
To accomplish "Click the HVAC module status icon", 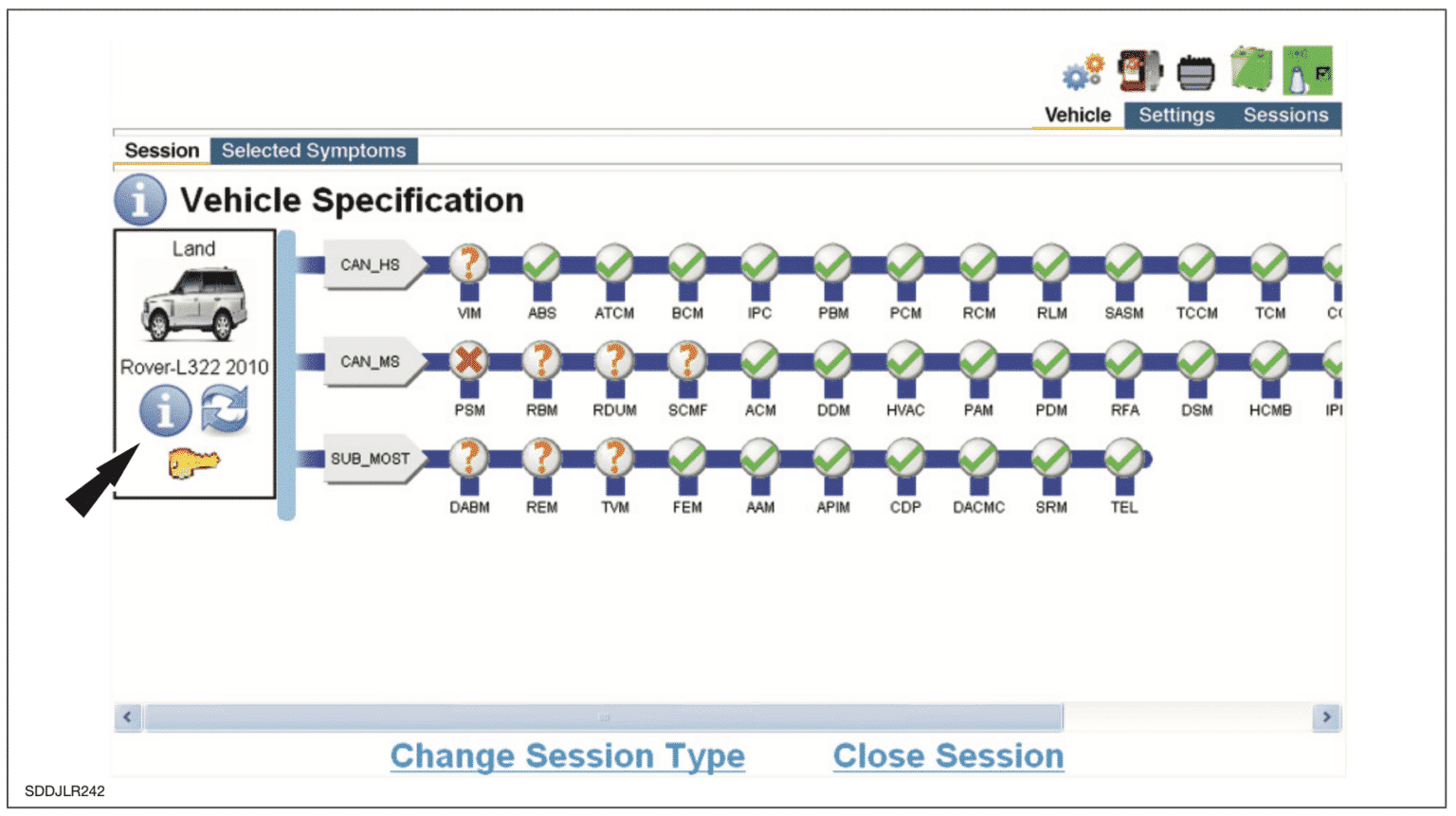I will pos(905,361).
